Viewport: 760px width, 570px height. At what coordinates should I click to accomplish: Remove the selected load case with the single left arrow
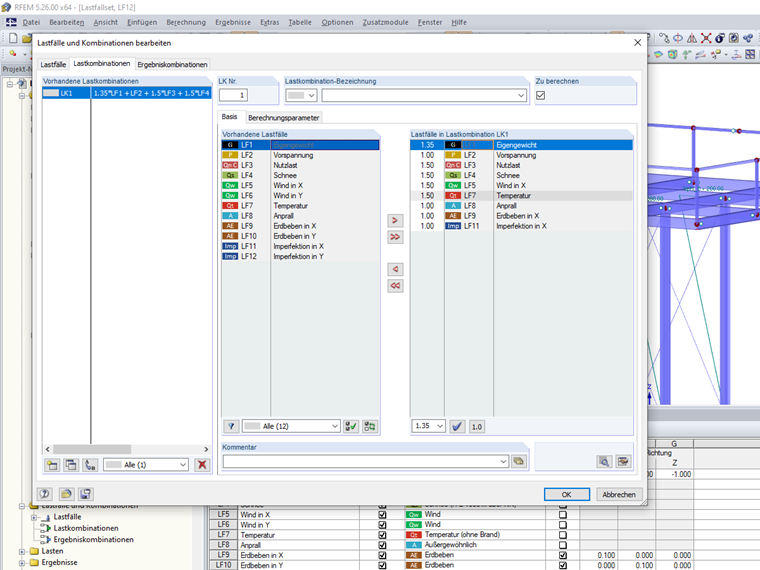[395, 269]
